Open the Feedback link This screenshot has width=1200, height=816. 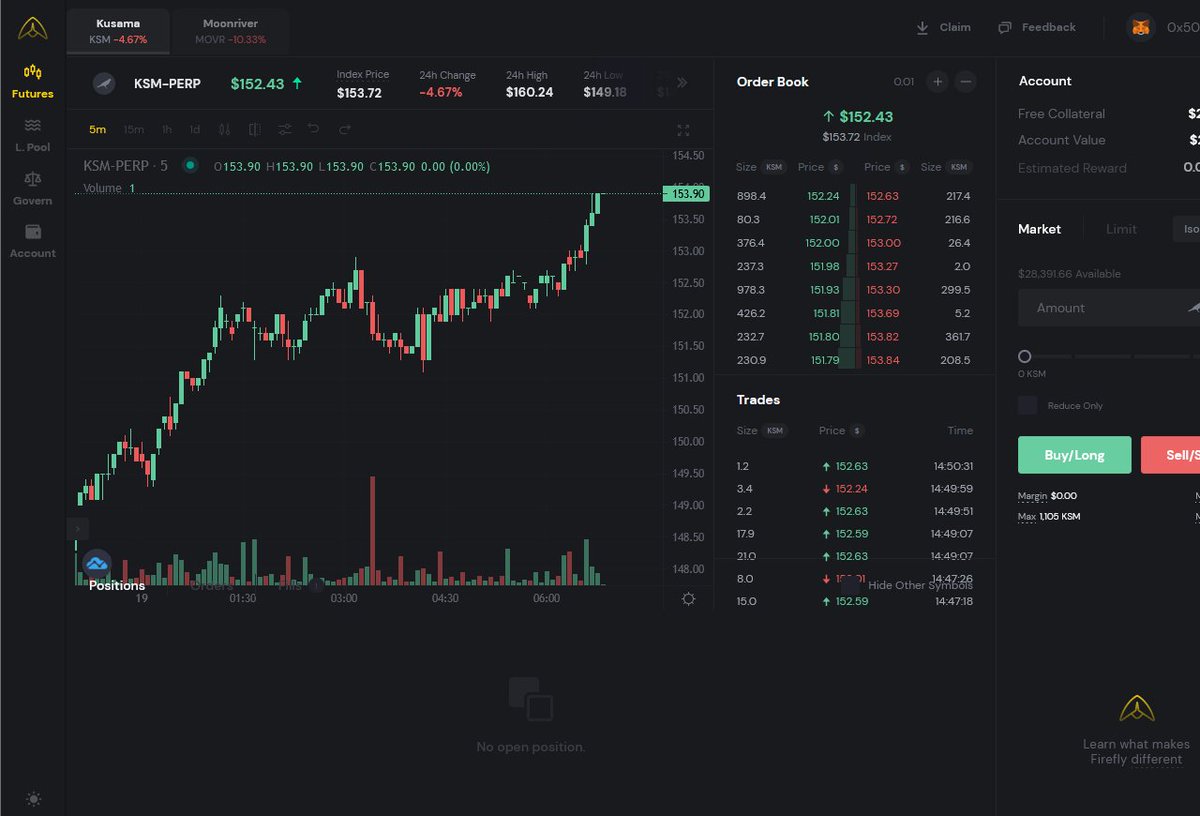click(x=1037, y=27)
